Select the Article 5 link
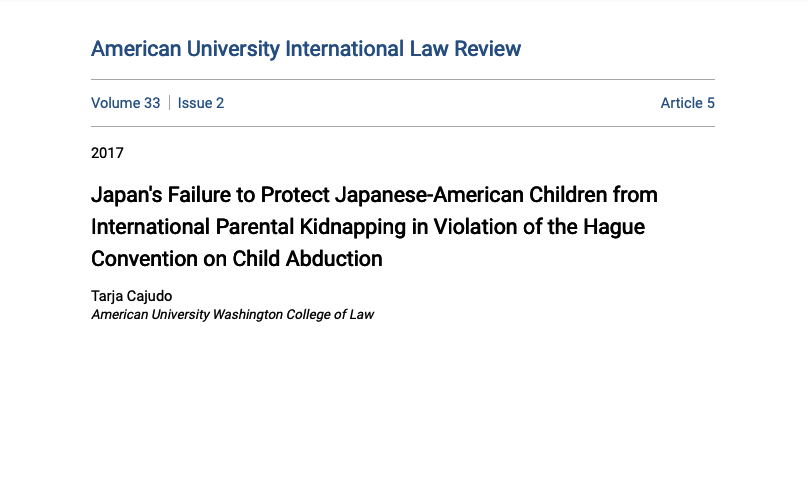The width and height of the screenshot is (808, 497). coord(687,103)
